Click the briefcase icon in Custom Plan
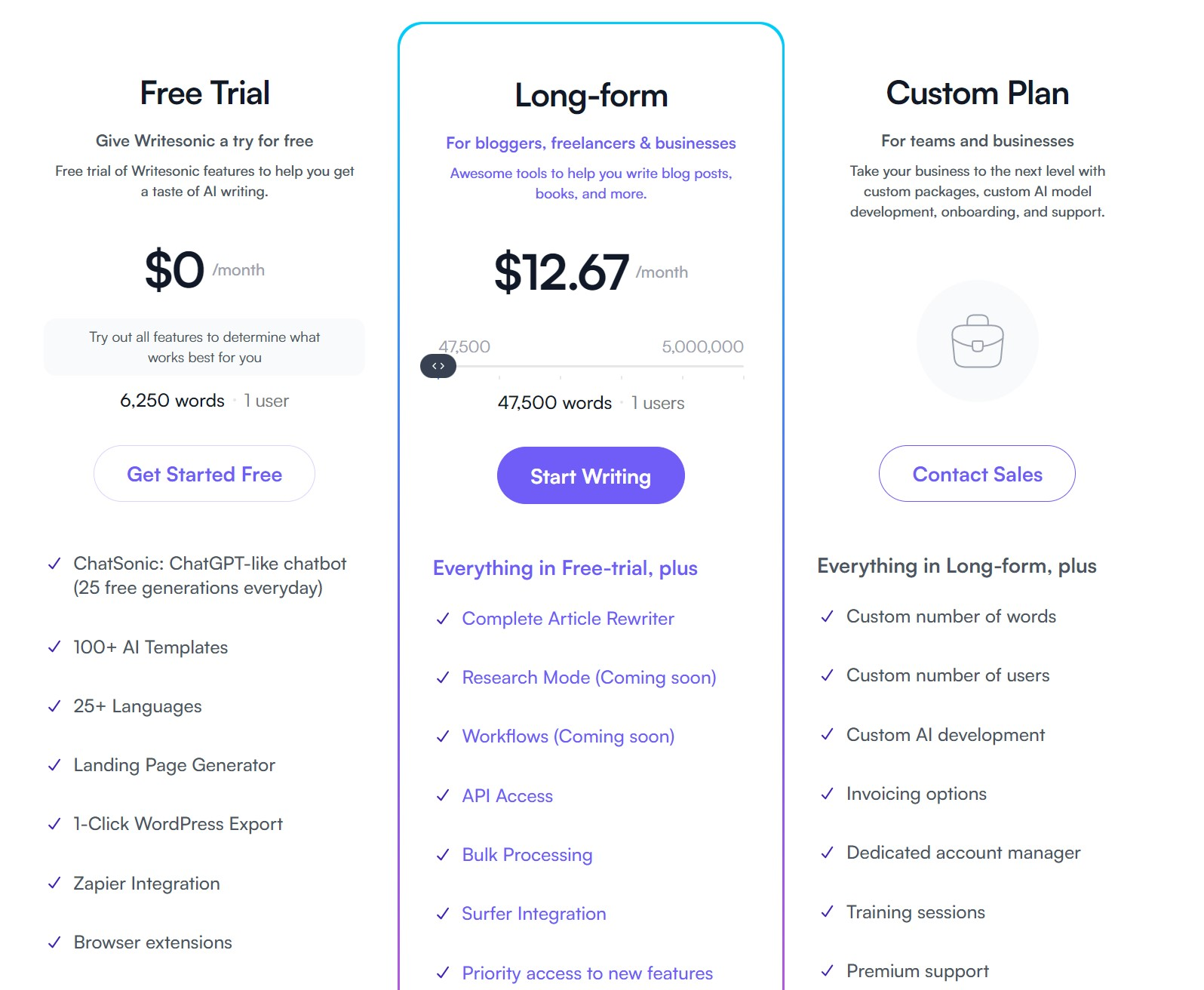This screenshot has width=1204, height=990. (977, 341)
